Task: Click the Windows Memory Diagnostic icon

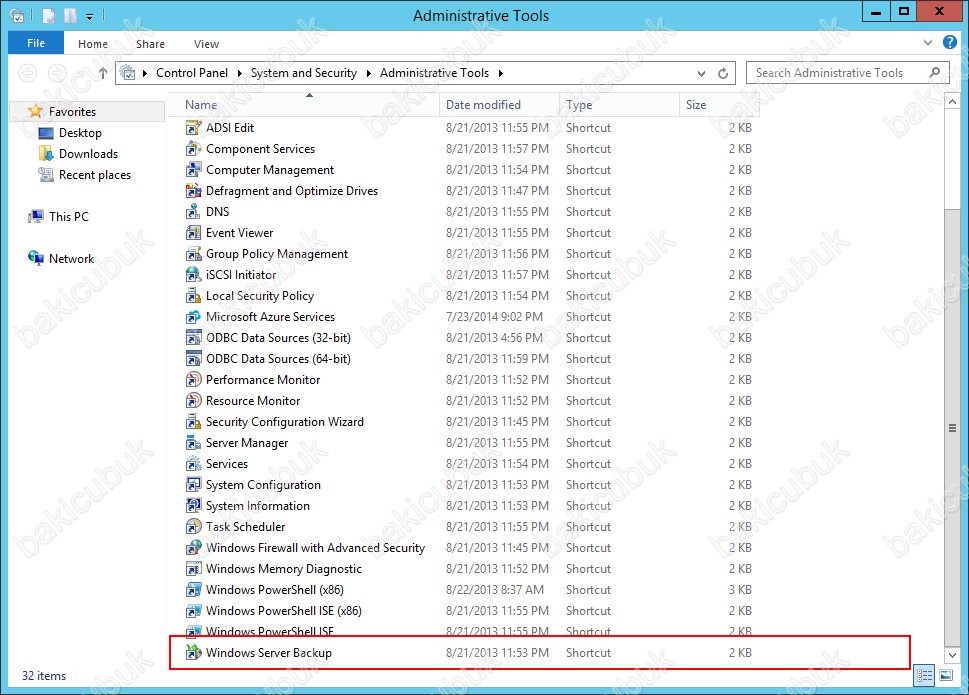Action: tap(193, 569)
